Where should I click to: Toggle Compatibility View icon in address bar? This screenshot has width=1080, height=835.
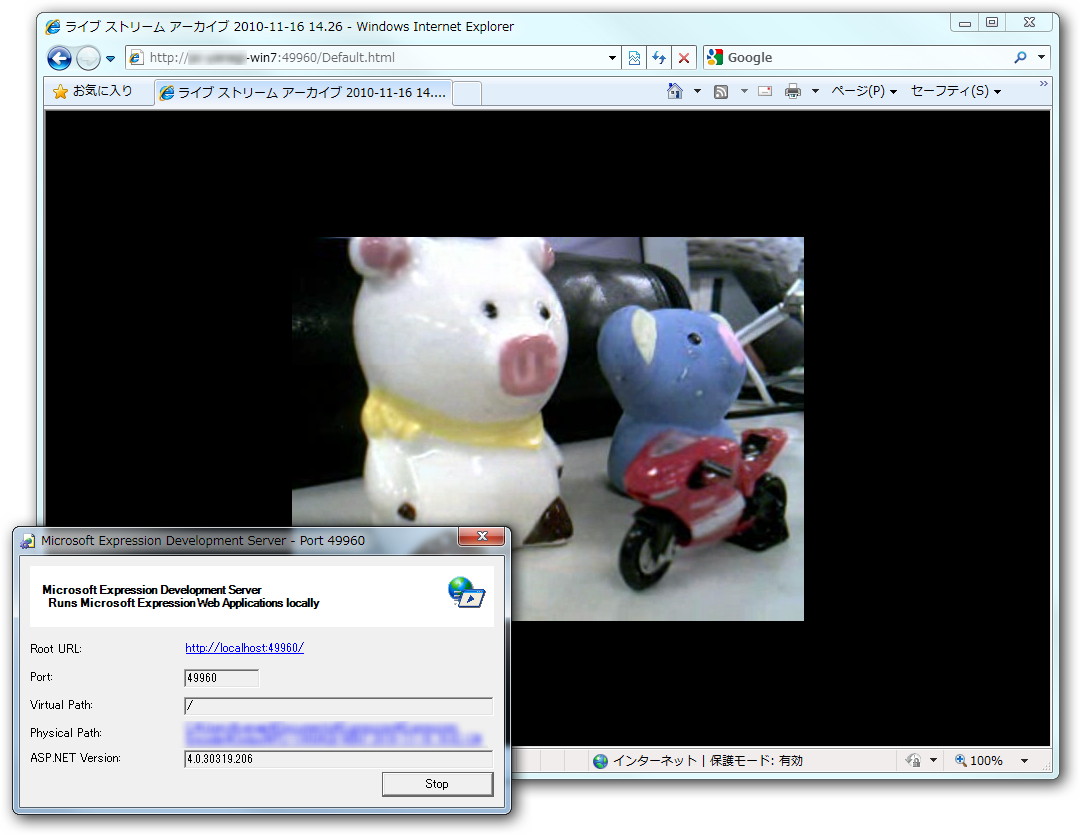coord(634,59)
